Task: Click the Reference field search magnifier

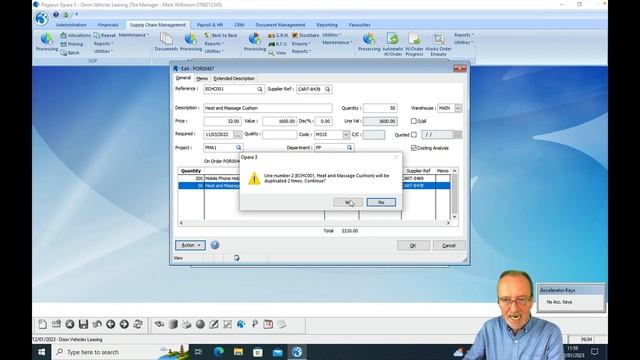Action: 260,89
